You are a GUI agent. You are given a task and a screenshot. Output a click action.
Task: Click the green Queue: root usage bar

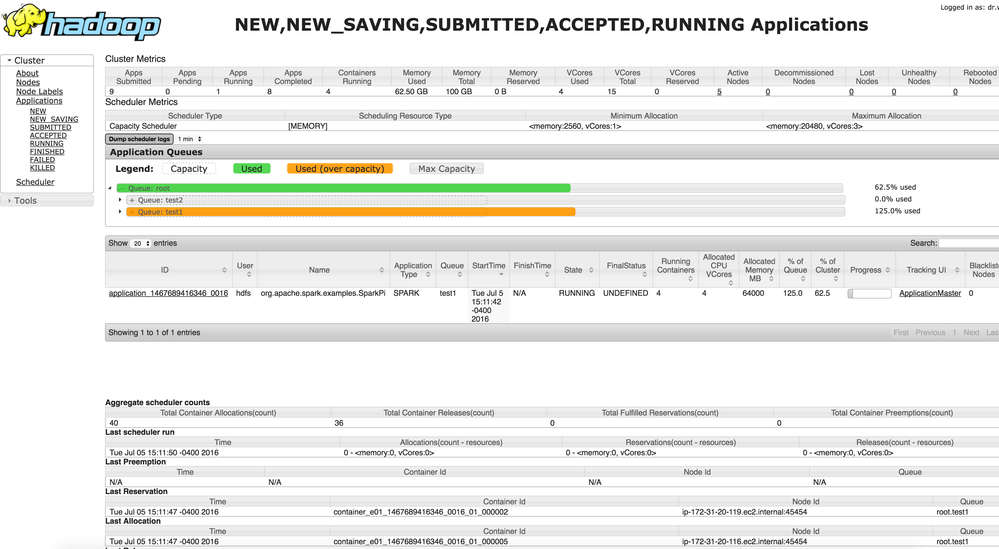pos(343,188)
